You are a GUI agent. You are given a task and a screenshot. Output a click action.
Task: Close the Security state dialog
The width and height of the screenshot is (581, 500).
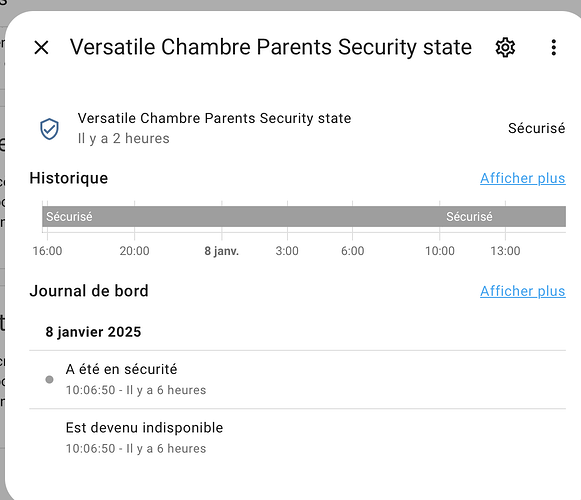(41, 47)
